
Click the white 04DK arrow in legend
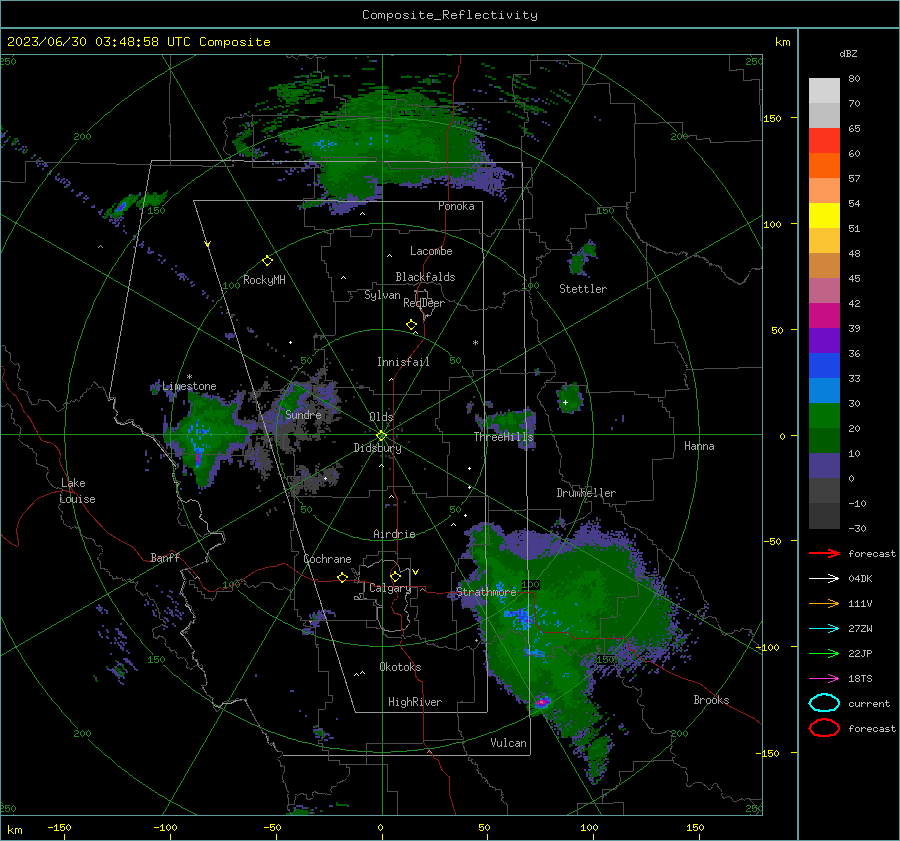click(x=824, y=579)
